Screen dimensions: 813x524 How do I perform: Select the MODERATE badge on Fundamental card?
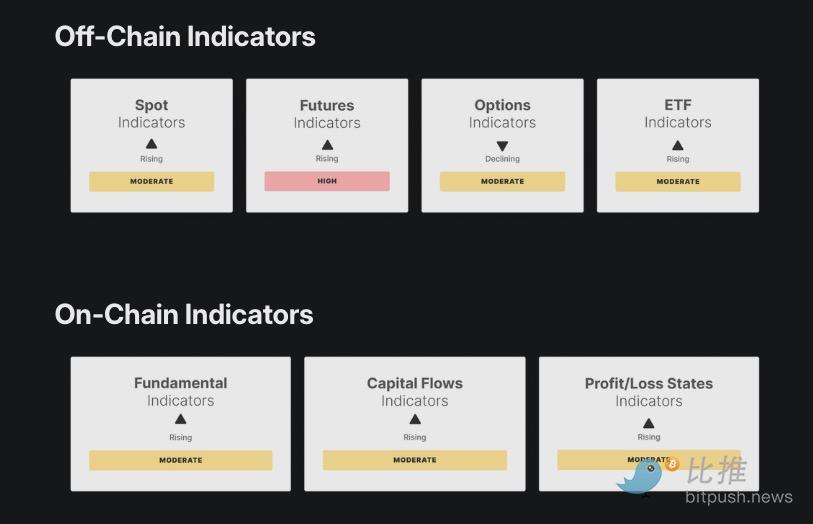(x=180, y=460)
